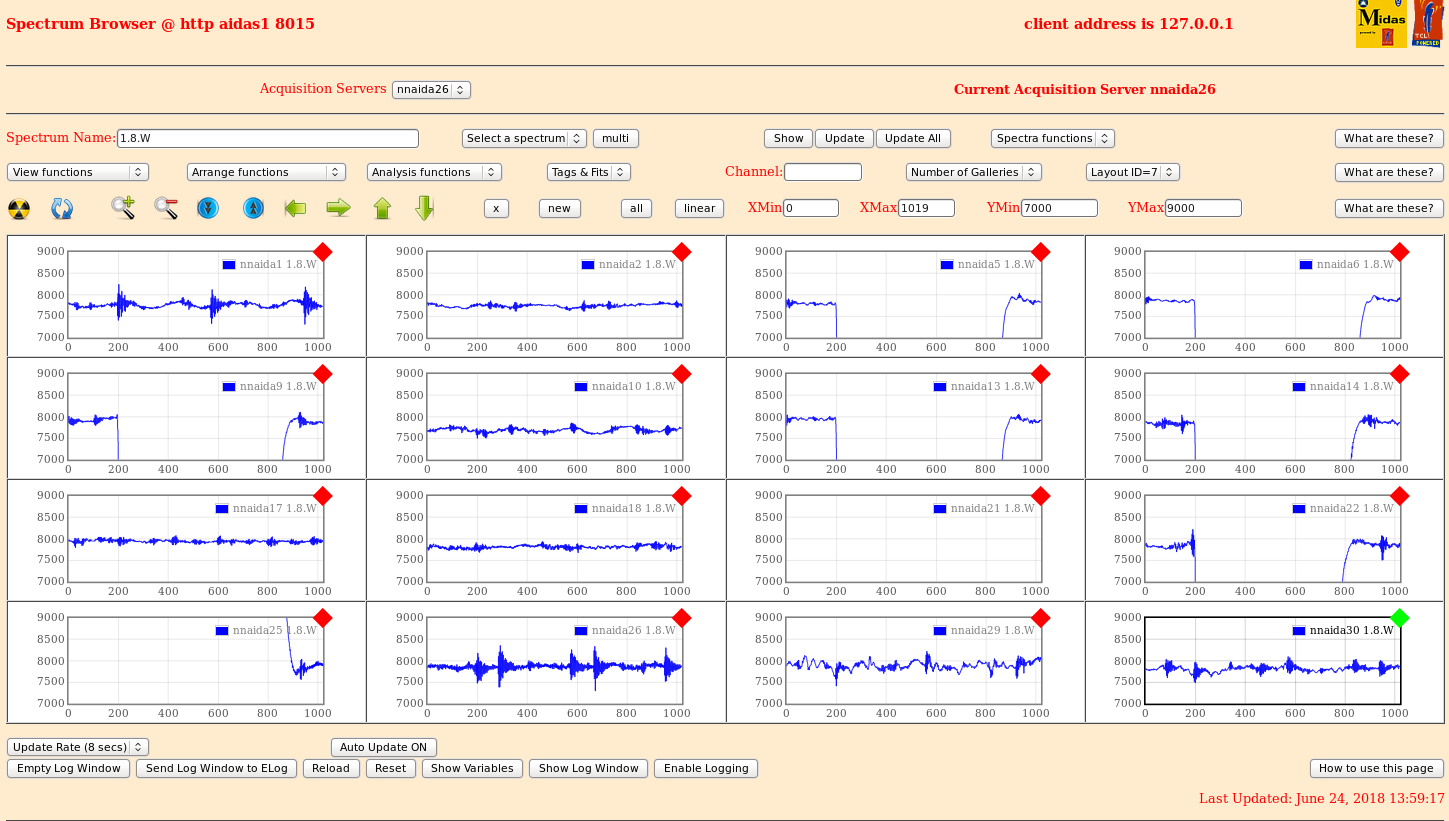
Task: Click What are these? beside Spectra functions
Action: (1389, 138)
